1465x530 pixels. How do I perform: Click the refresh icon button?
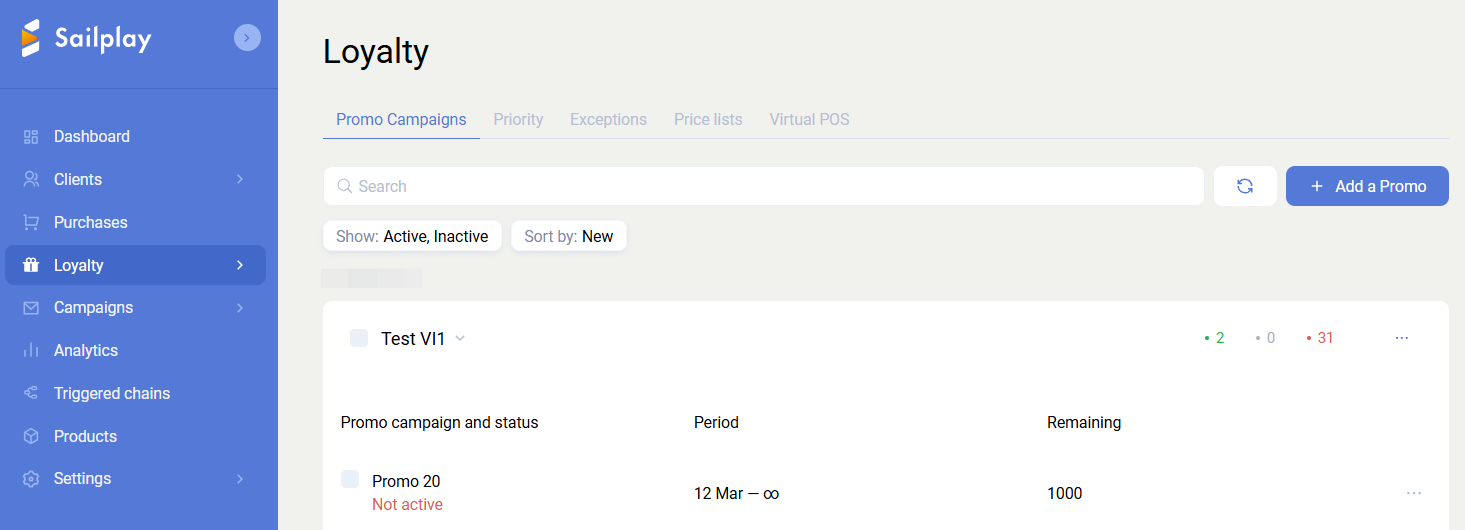pos(1245,186)
